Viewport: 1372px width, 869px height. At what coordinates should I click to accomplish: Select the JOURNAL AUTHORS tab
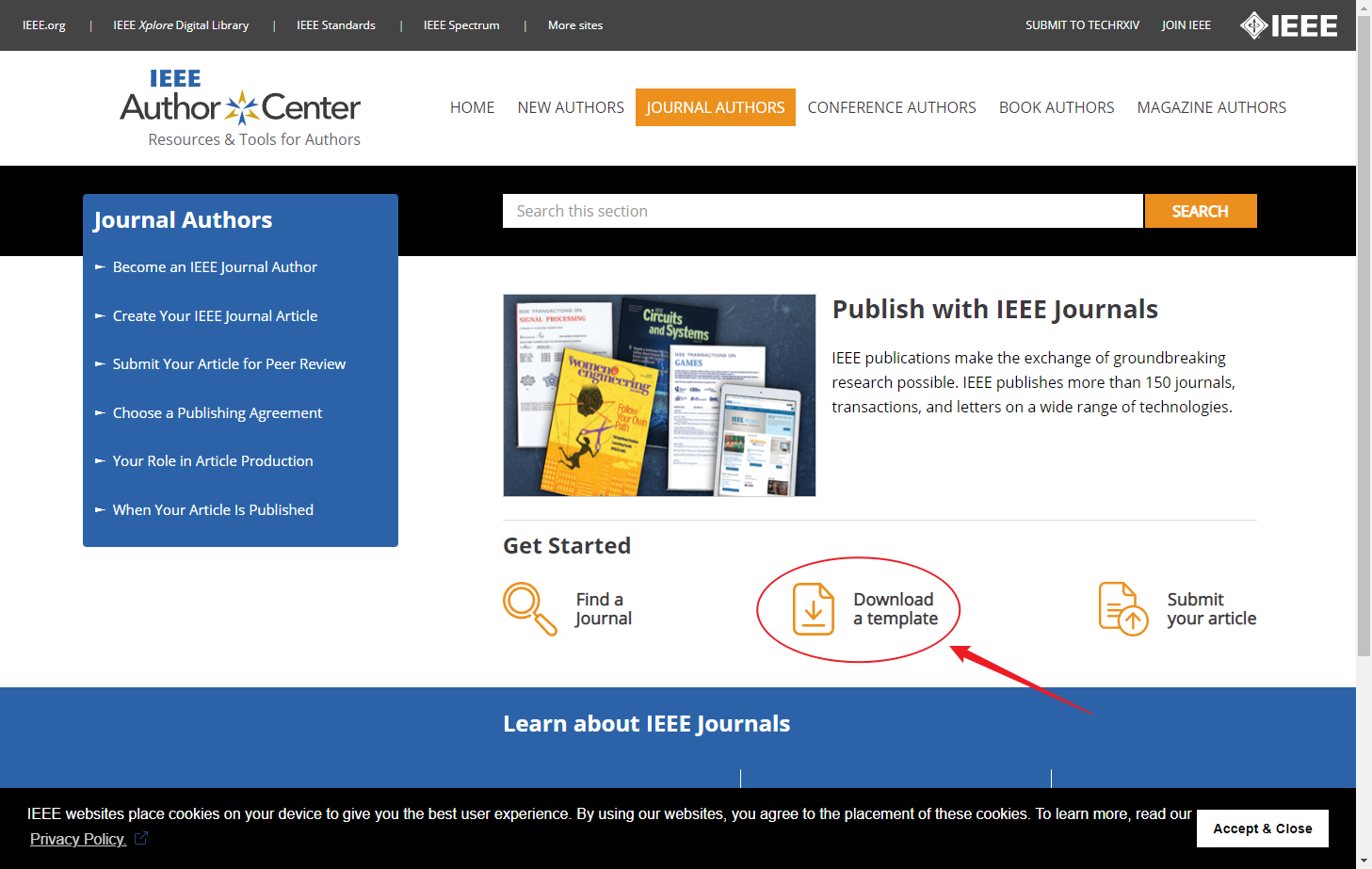pyautogui.click(x=716, y=107)
